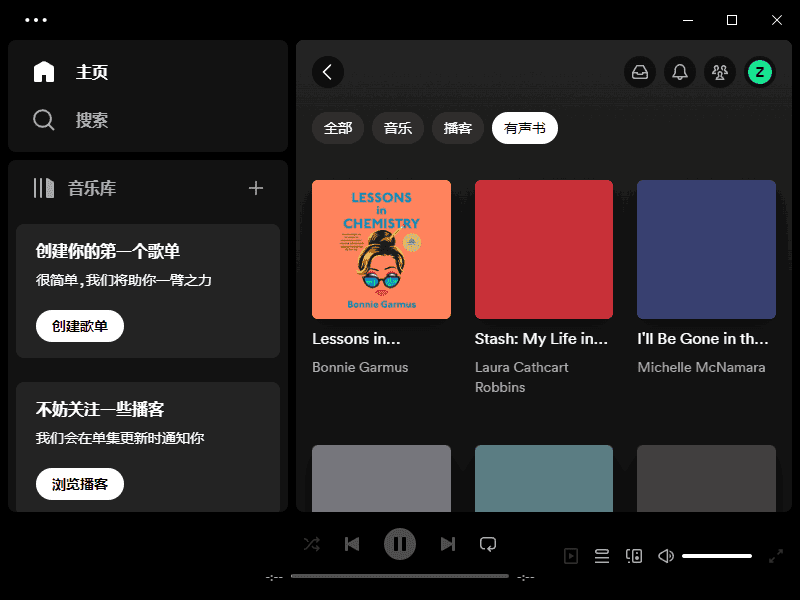Open your profile via the Z avatar

tap(759, 72)
